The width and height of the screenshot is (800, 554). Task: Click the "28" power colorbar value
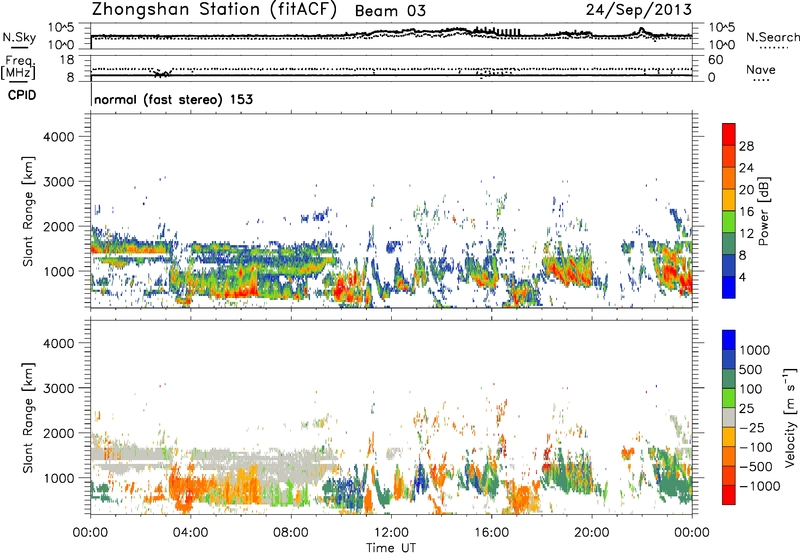pos(746,146)
